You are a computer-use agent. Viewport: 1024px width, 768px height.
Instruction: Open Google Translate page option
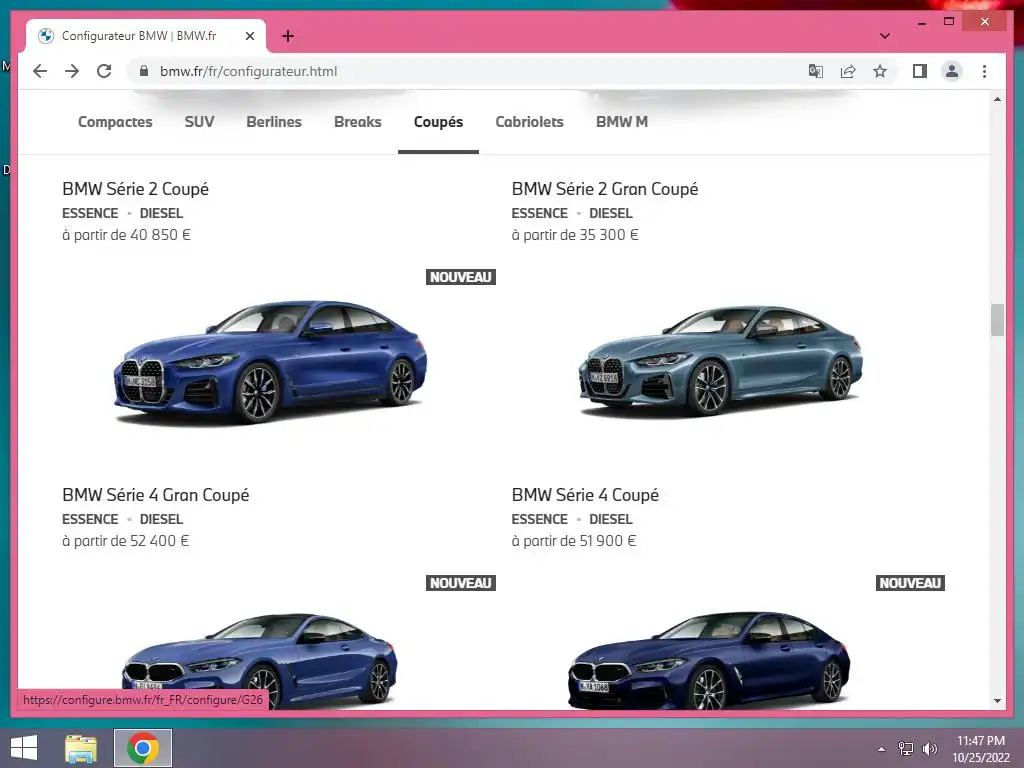point(816,71)
